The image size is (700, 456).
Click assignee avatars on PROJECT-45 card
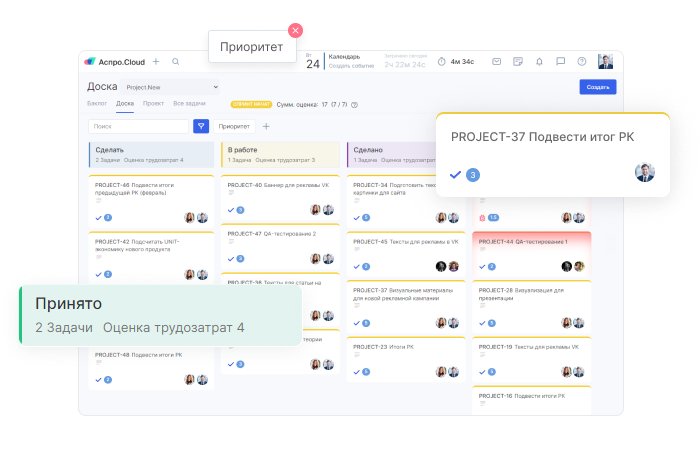click(447, 267)
